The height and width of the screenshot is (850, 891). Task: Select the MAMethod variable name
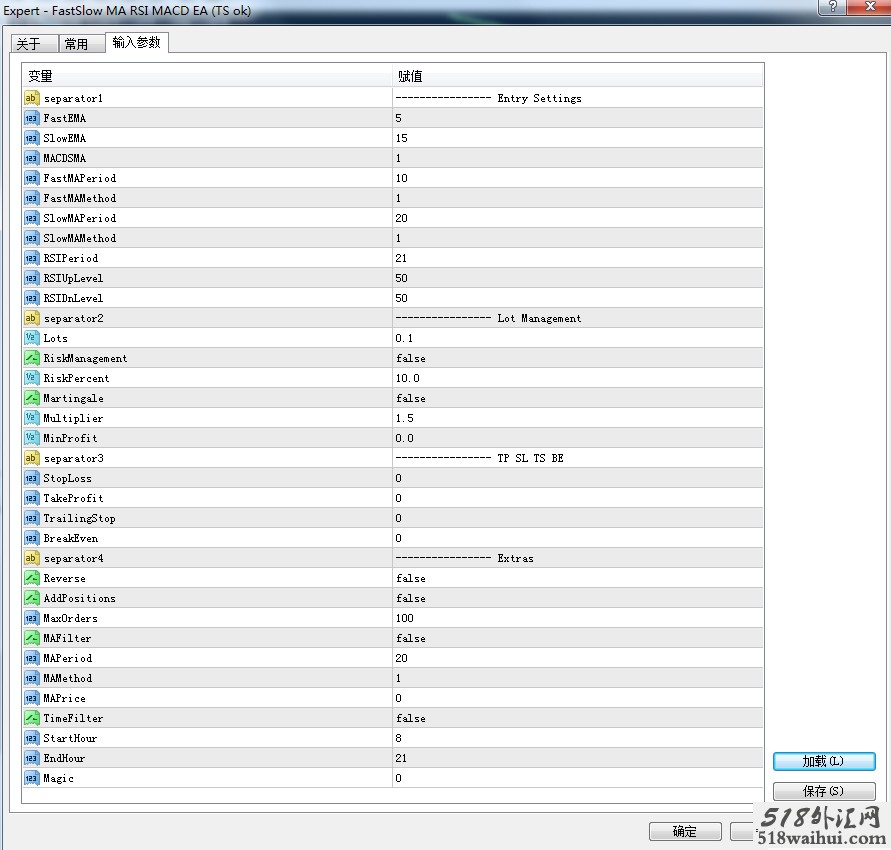tap(68, 678)
